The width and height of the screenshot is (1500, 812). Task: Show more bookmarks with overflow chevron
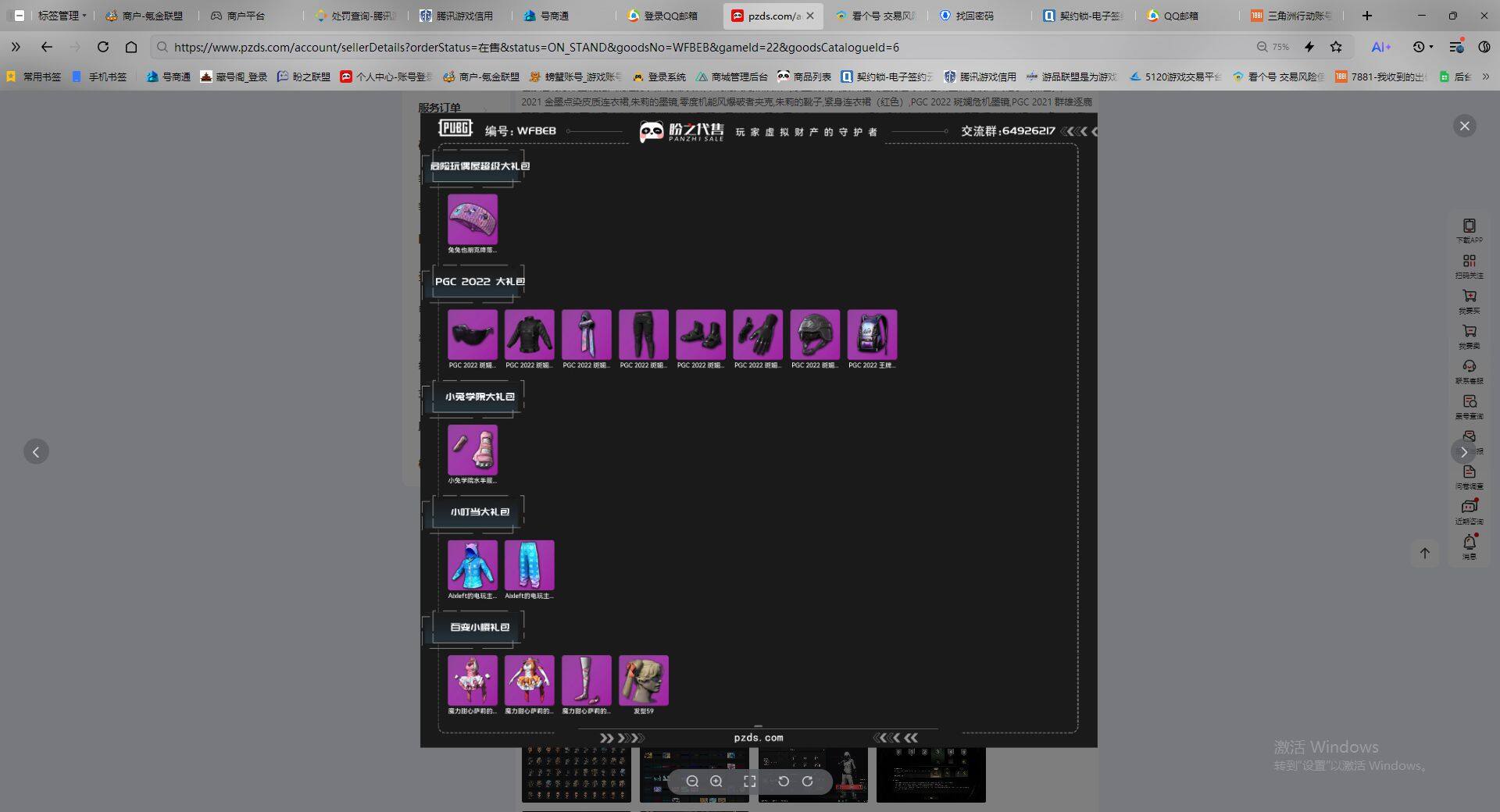coord(1485,77)
